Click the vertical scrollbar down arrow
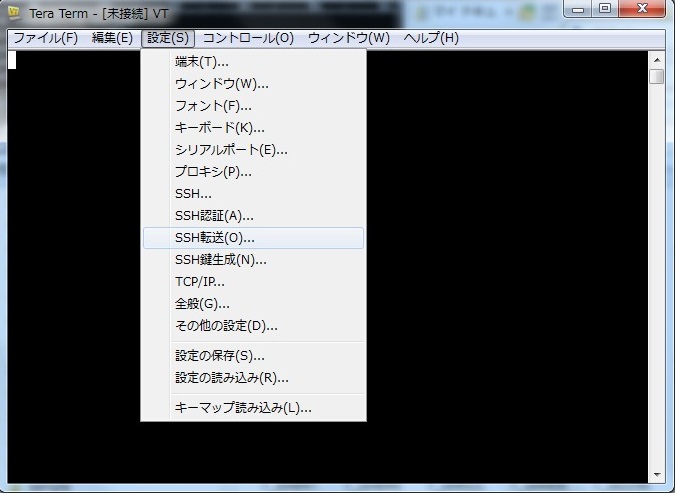 (x=657, y=475)
